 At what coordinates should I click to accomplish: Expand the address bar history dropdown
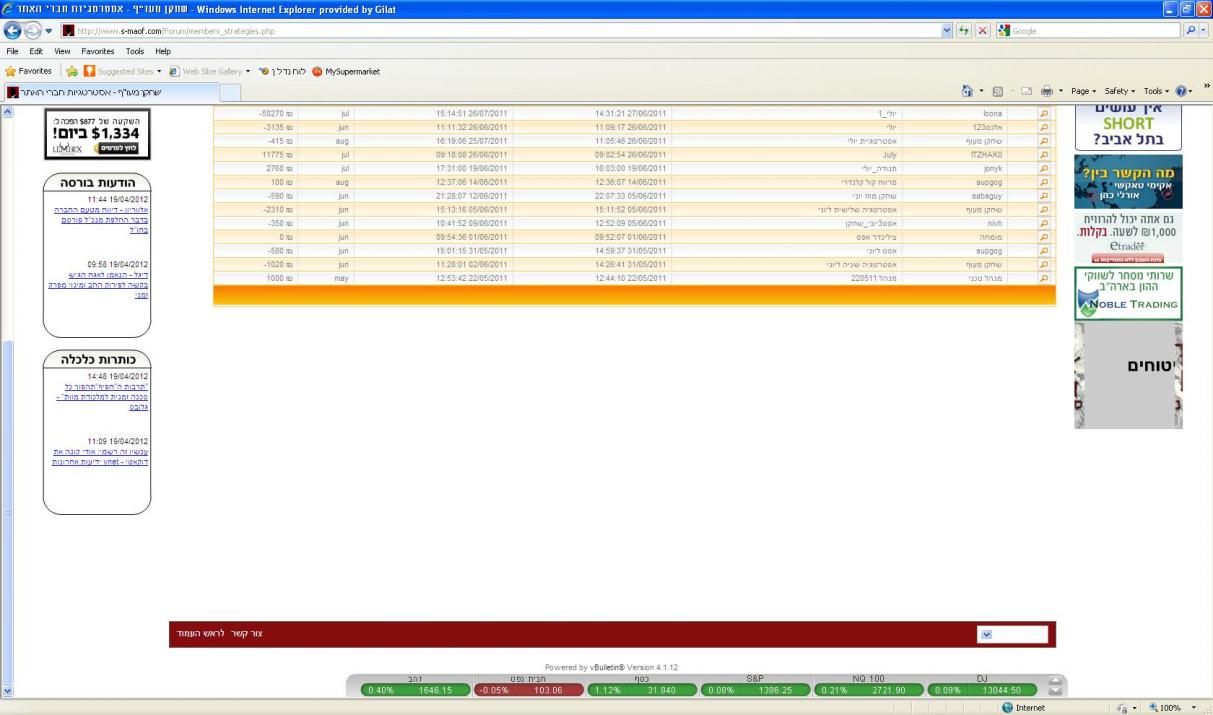point(948,31)
